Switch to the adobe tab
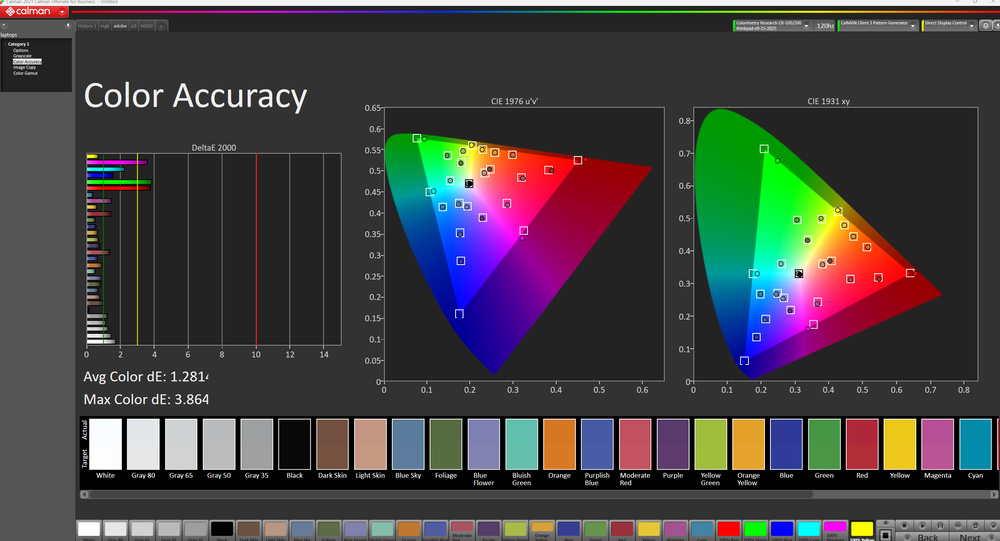The height and width of the screenshot is (541, 1000). point(120,26)
